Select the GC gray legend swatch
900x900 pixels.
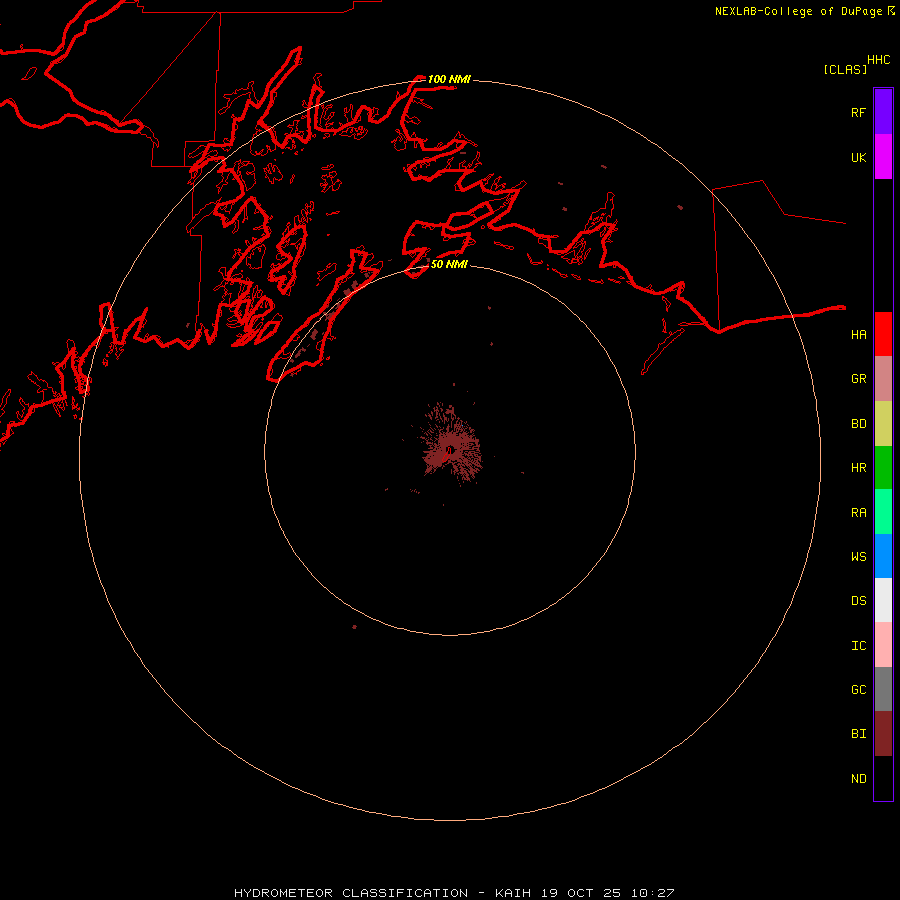pyautogui.click(x=883, y=689)
